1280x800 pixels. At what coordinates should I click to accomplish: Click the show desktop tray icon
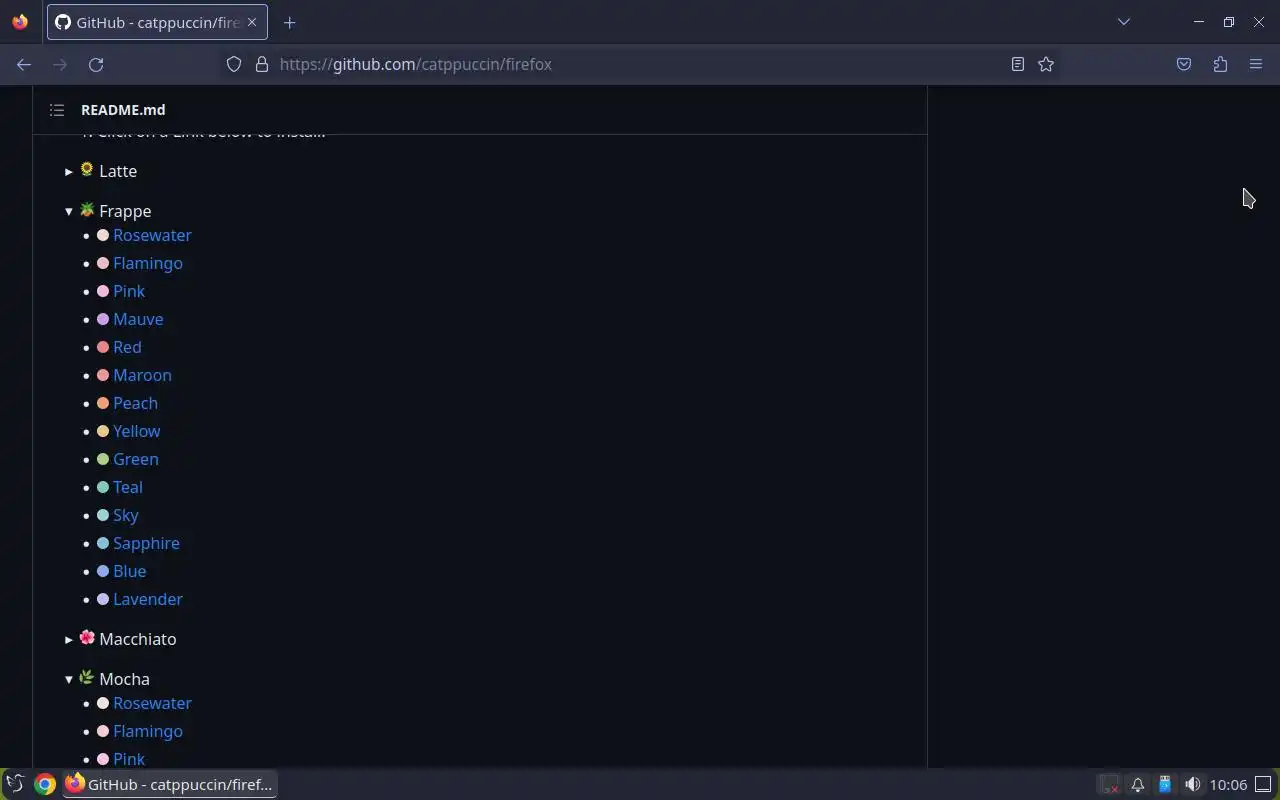pos(1264,784)
